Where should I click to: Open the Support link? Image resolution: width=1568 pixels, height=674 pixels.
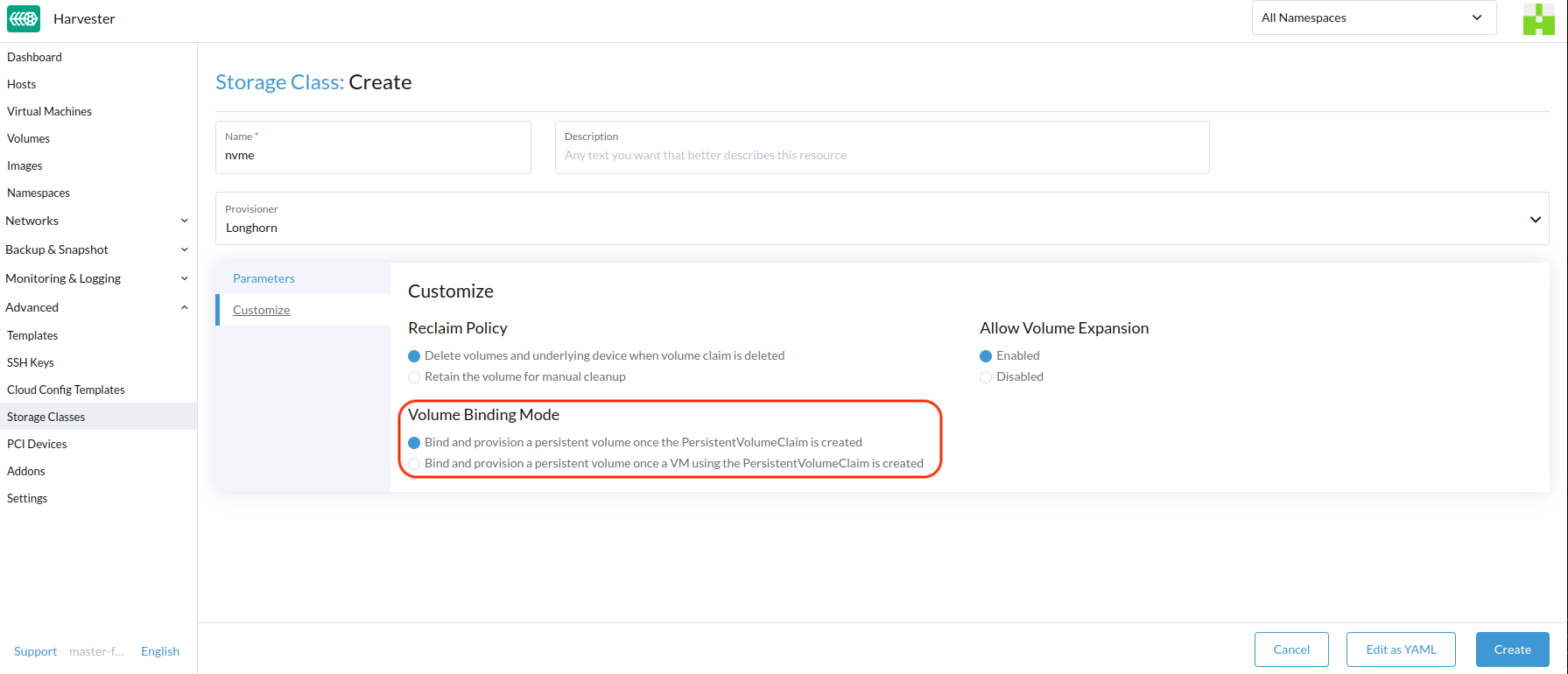point(35,651)
